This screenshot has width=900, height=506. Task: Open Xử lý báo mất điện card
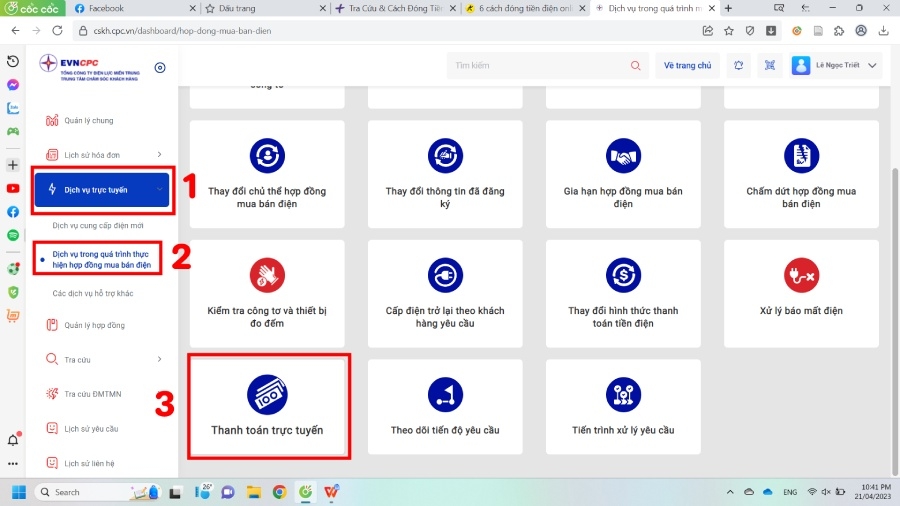coord(801,293)
